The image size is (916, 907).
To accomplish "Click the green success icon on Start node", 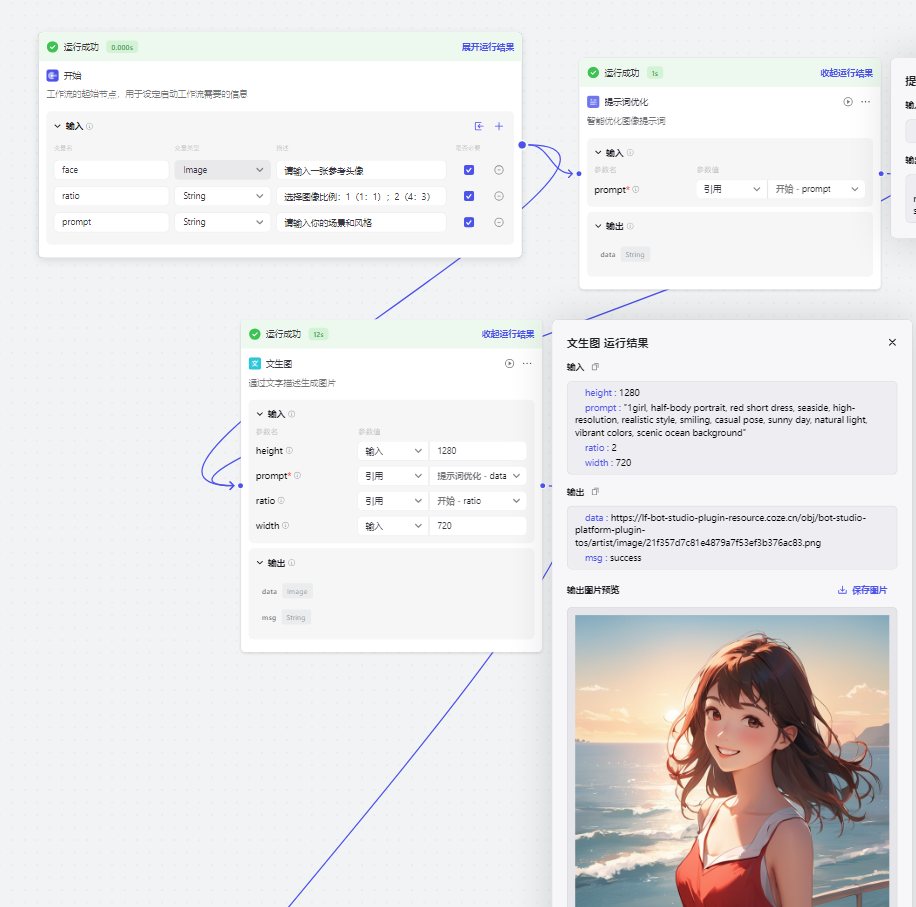I will [53, 47].
